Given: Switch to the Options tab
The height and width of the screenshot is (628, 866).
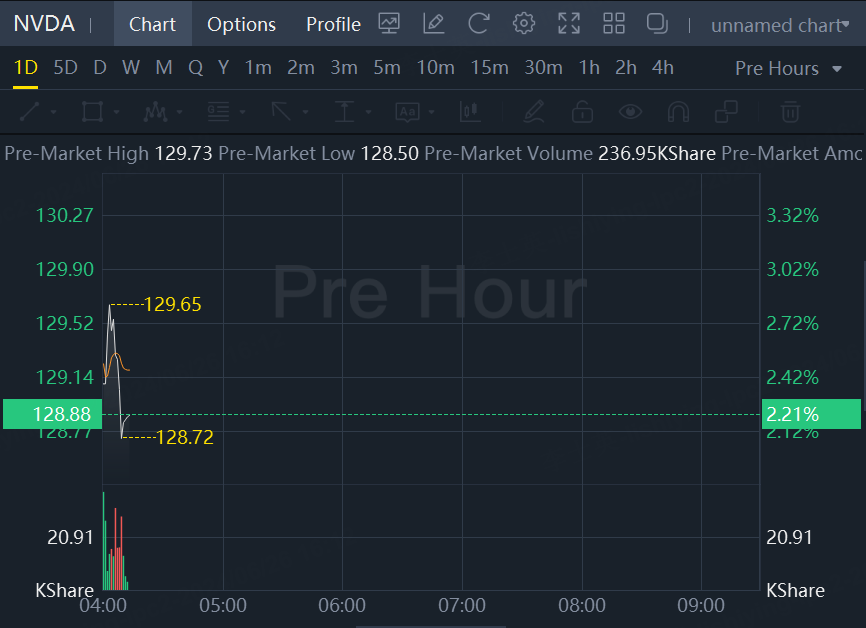Looking at the screenshot, I should click(x=241, y=24).
